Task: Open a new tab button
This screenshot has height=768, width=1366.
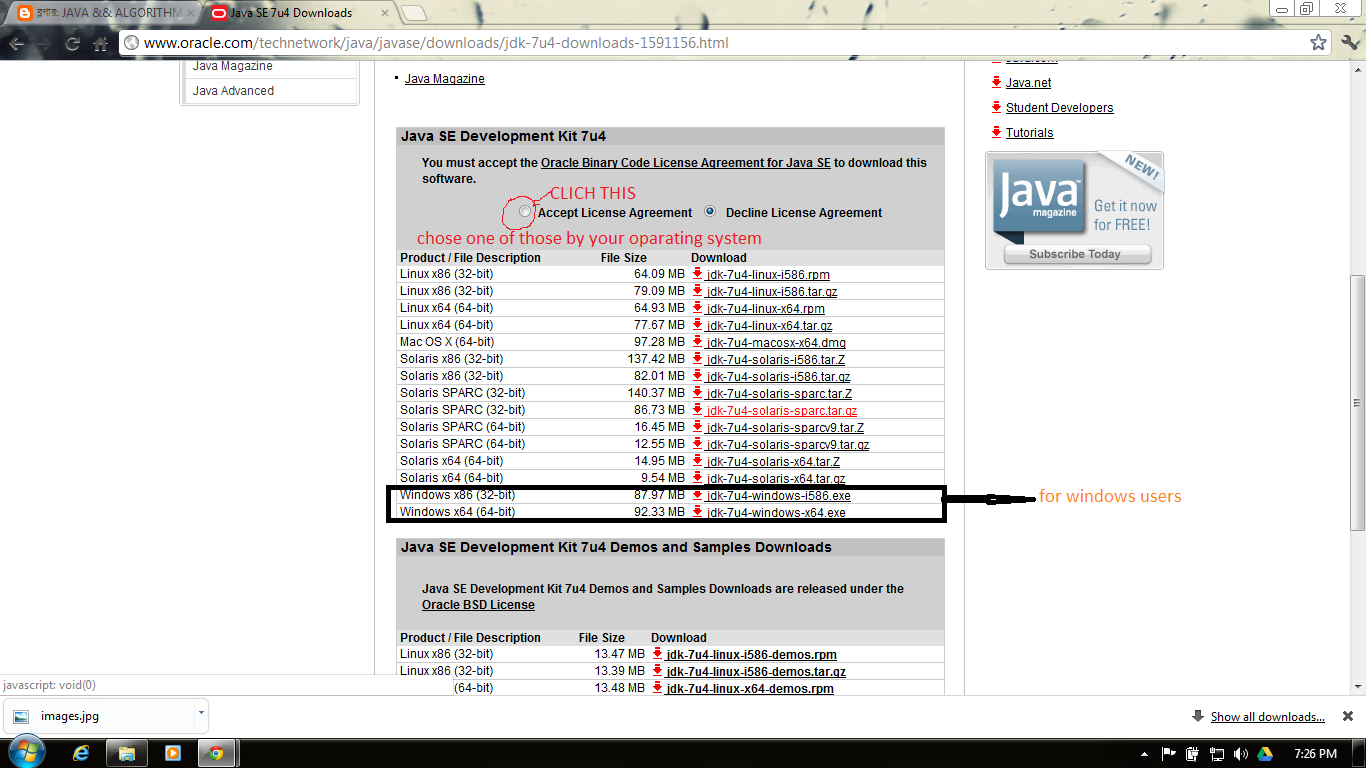Action: 414,13
